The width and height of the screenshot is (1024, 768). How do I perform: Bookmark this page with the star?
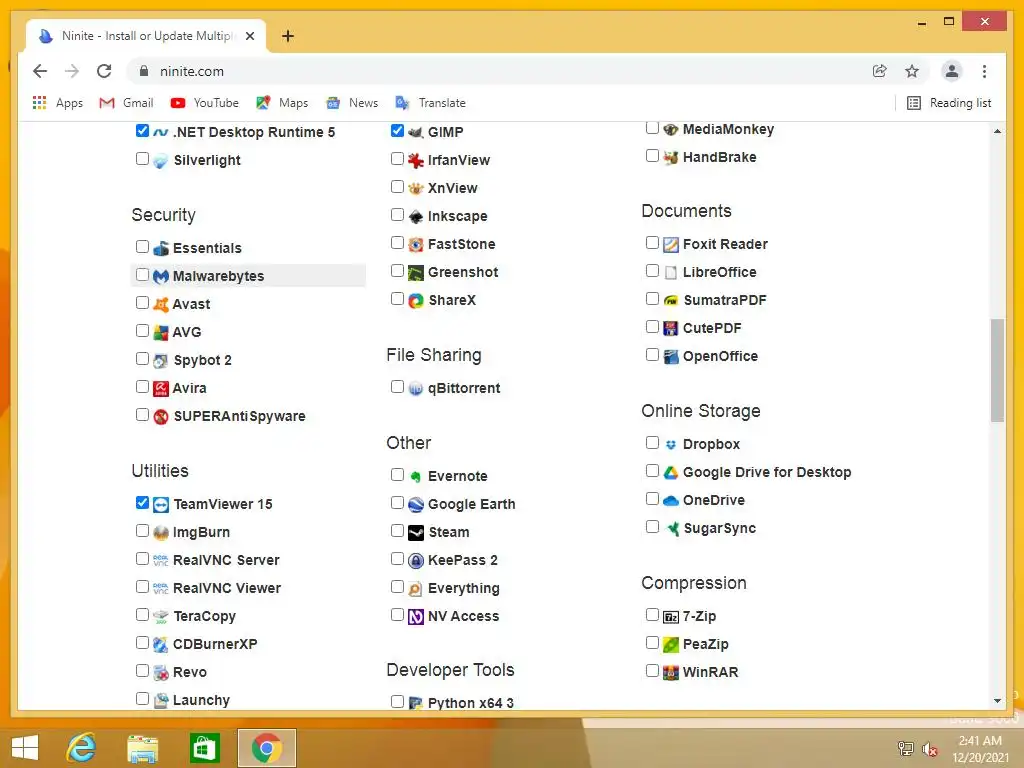[912, 71]
